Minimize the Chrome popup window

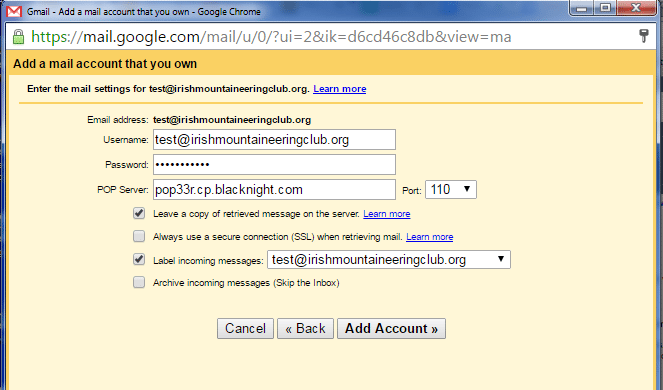coord(581,8)
